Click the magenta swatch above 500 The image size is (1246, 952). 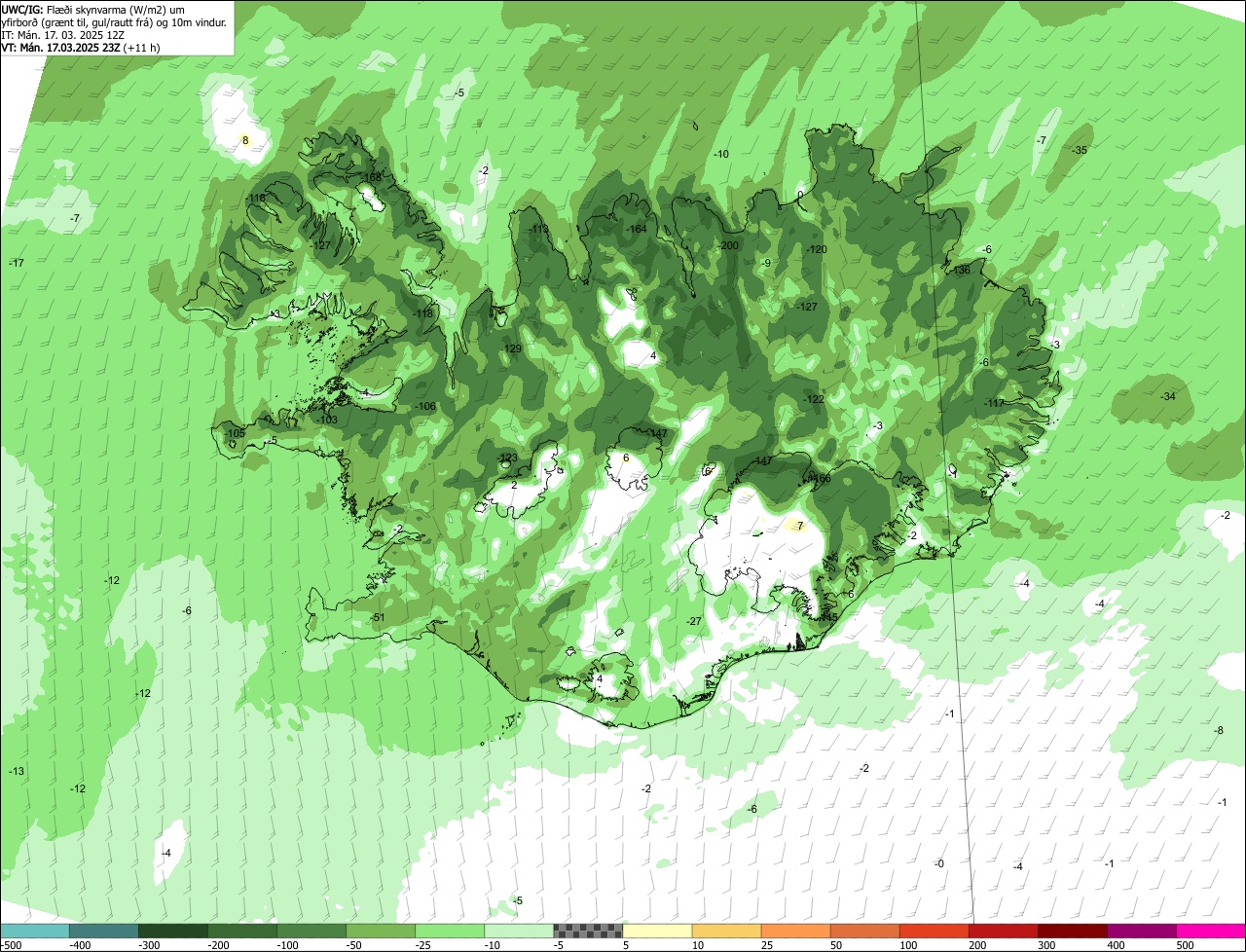[x=1211, y=931]
